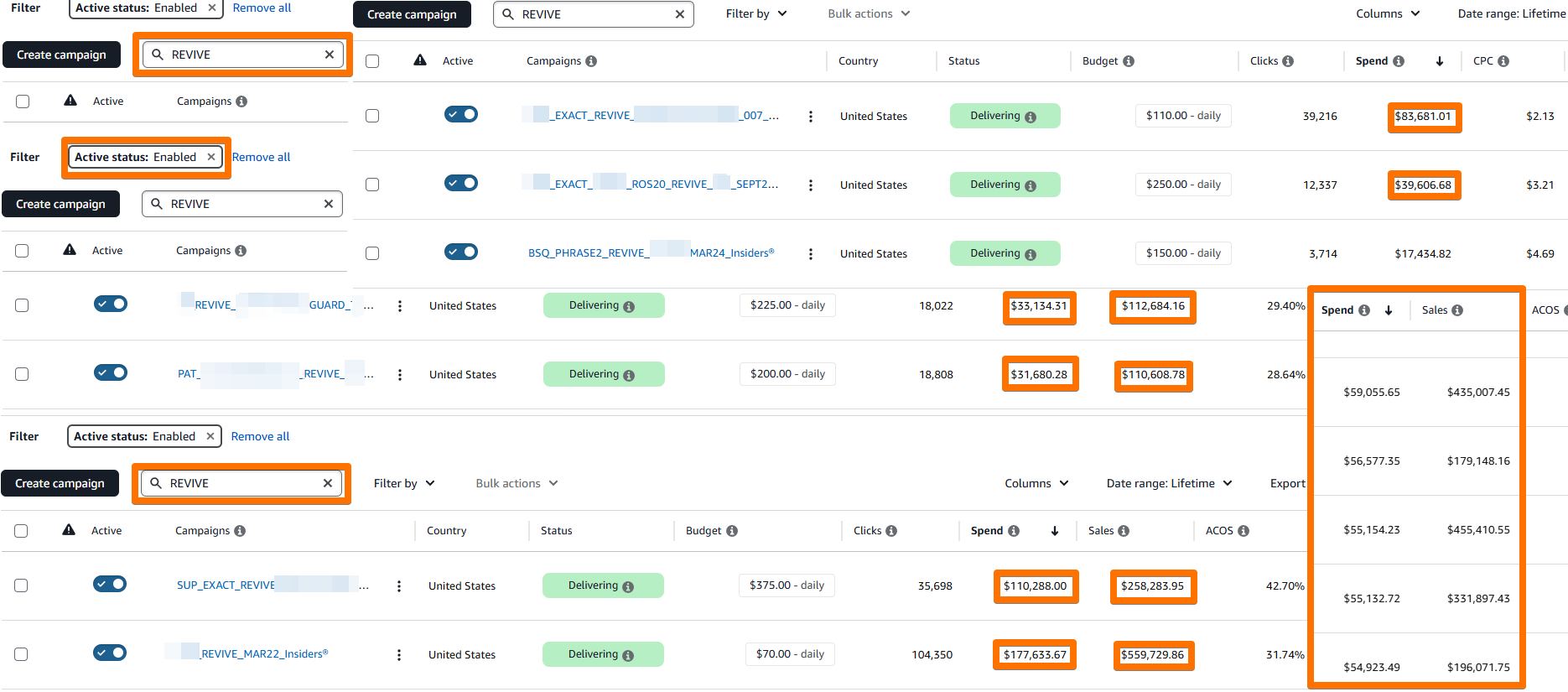
Task: Toggle active switch for _EXACT_REVIVE_007 campaign
Action: (x=461, y=114)
